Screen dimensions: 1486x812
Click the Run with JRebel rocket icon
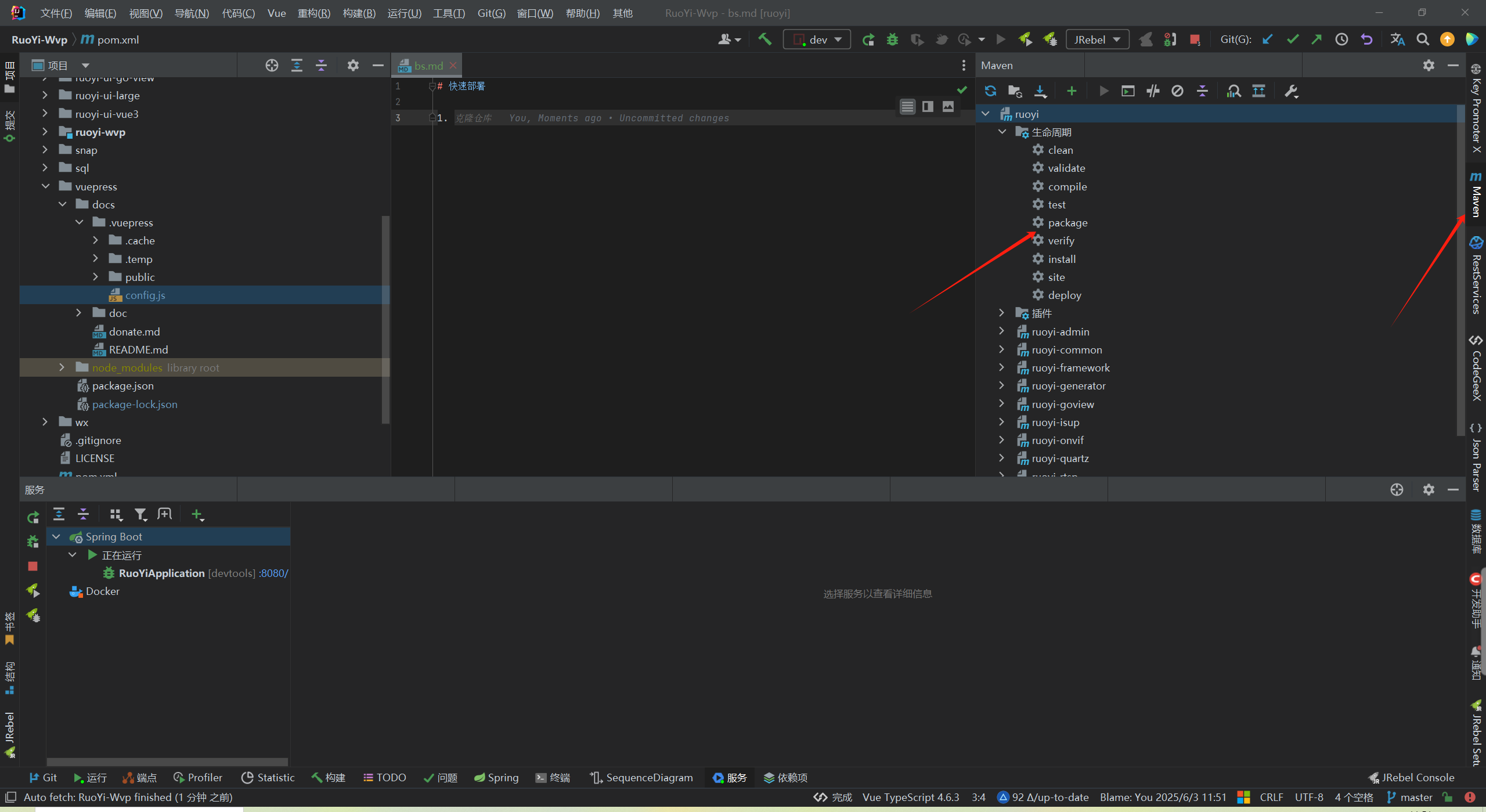click(1025, 39)
